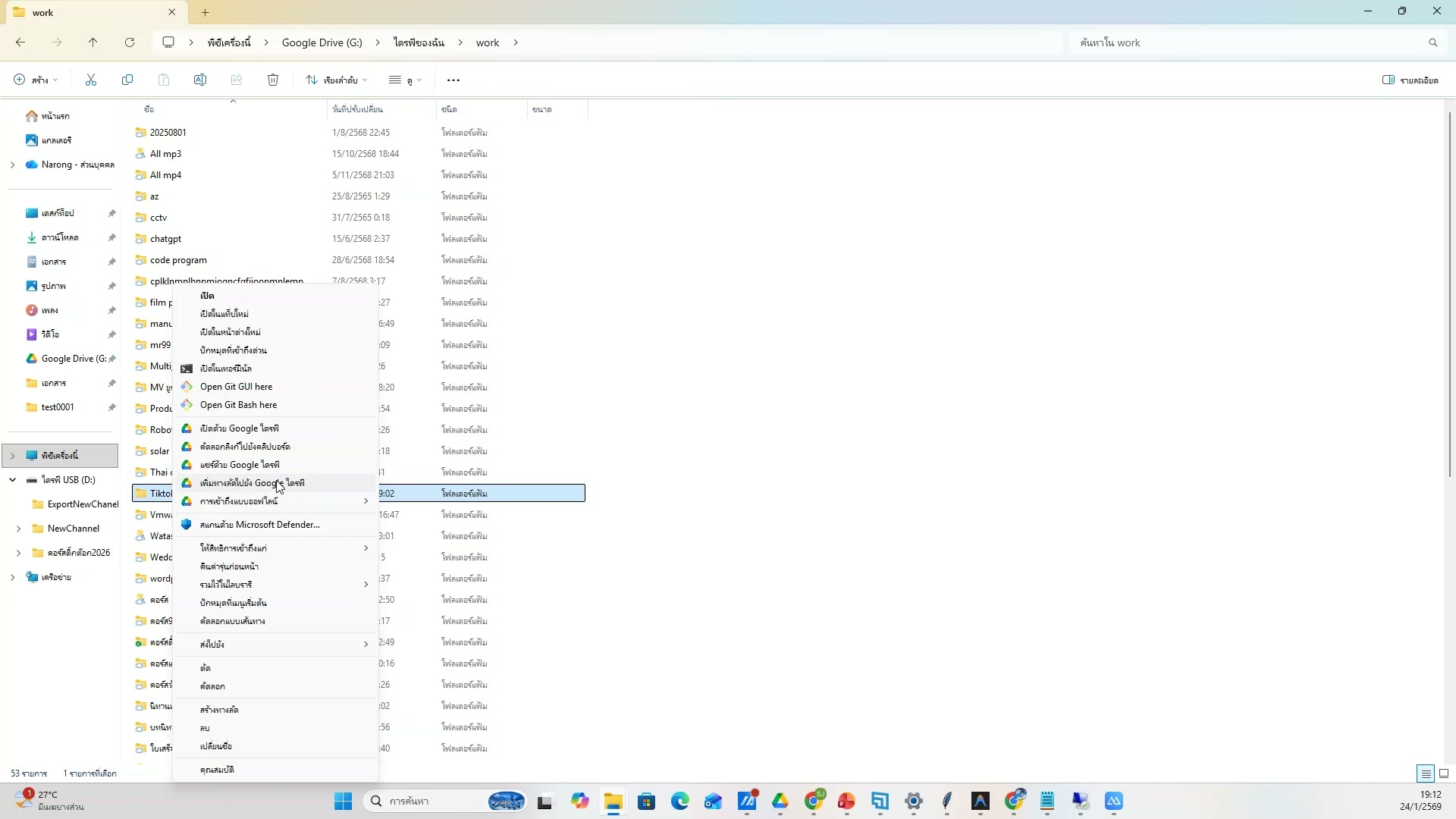The width and height of the screenshot is (1456, 819).
Task: Collapse the USB drive (D:) tree node
Action: [x=13, y=480]
